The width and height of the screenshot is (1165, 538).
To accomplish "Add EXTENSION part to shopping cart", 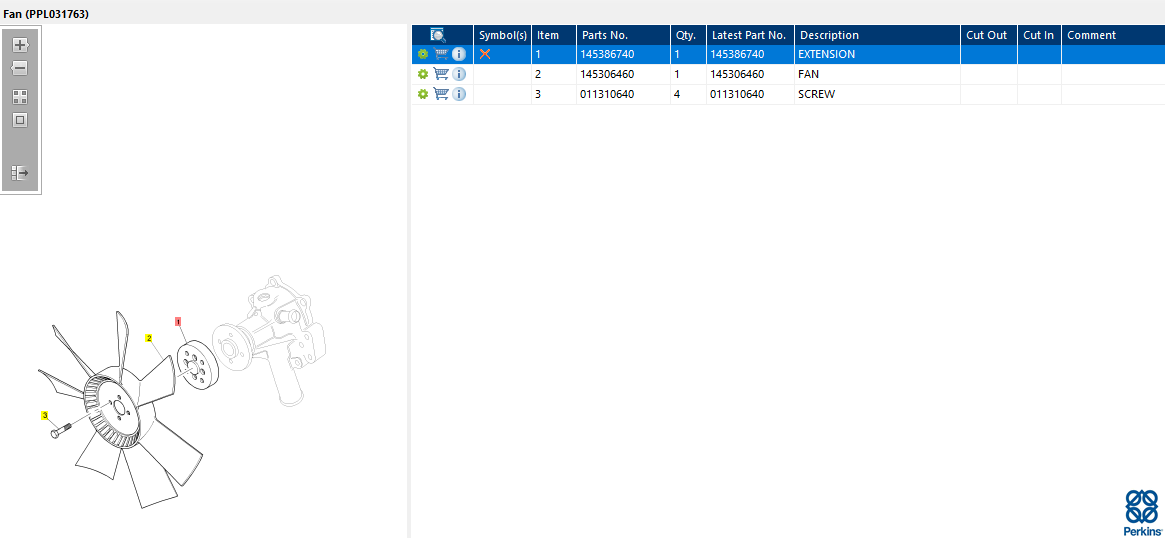I will click(441, 54).
